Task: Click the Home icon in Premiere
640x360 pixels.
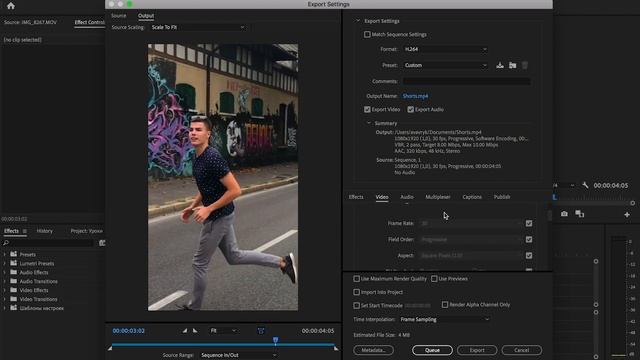Action: click(x=11, y=6)
